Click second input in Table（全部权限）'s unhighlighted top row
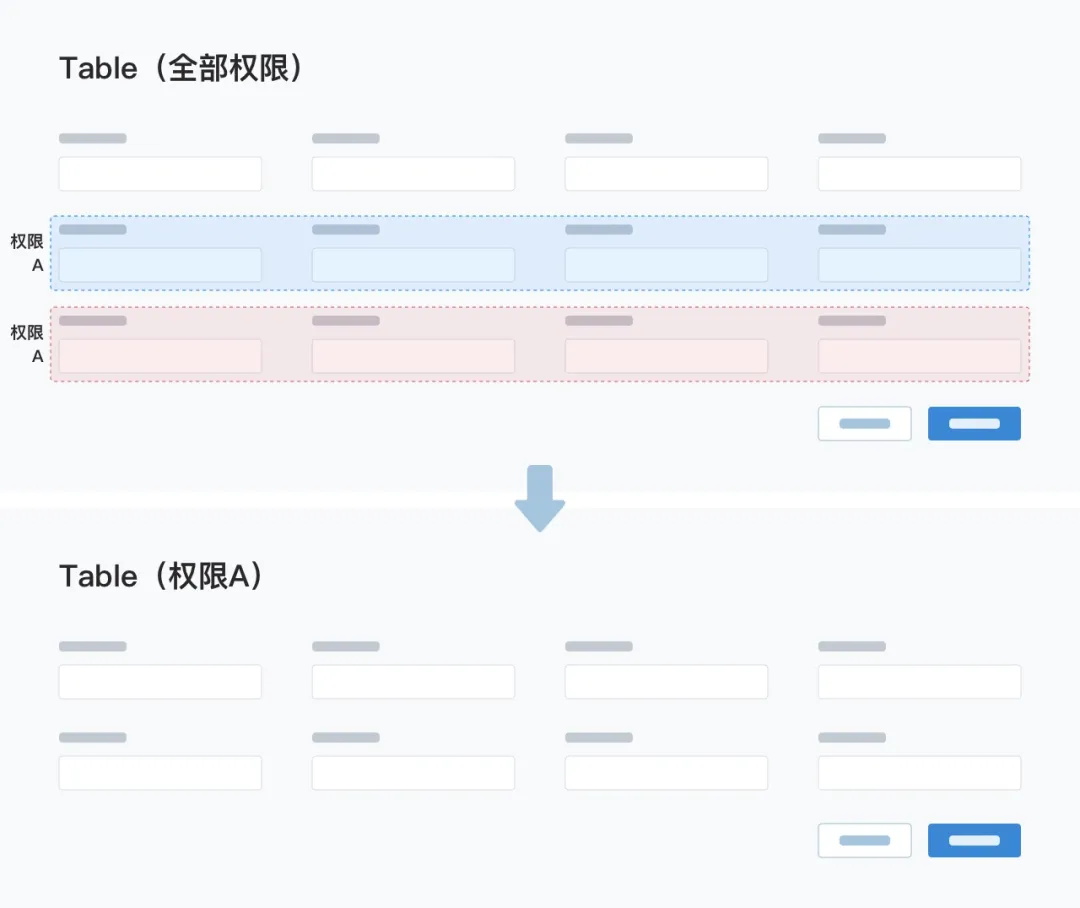Image resolution: width=1080 pixels, height=908 pixels. 413,174
